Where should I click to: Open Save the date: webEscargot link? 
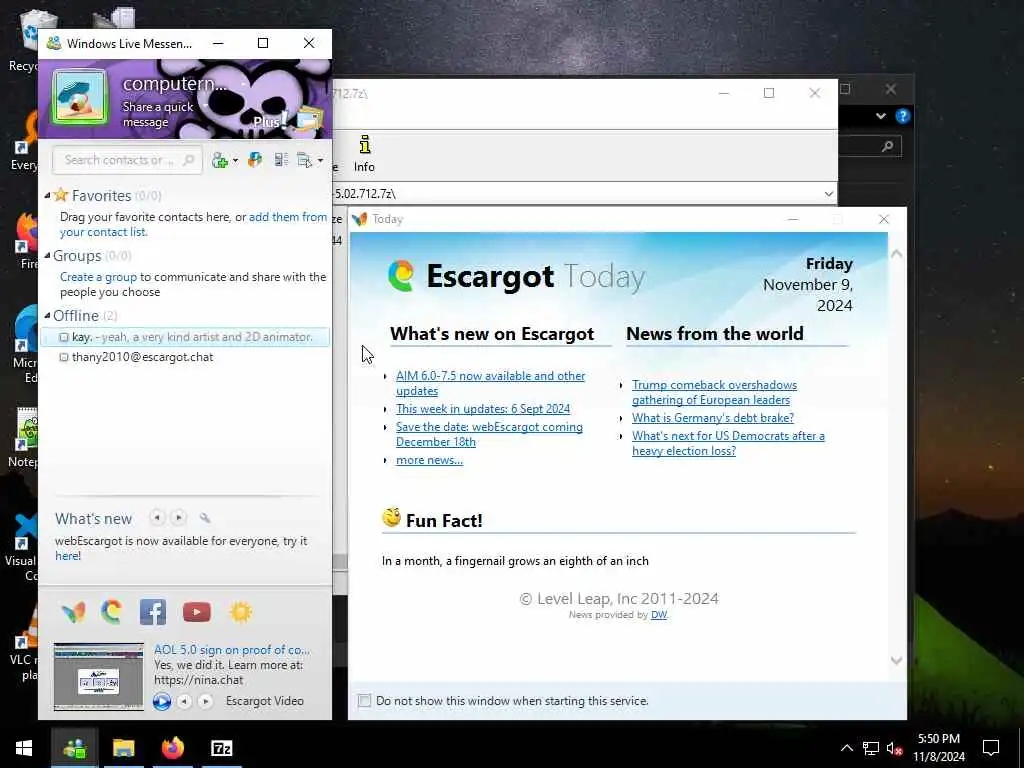(489, 434)
